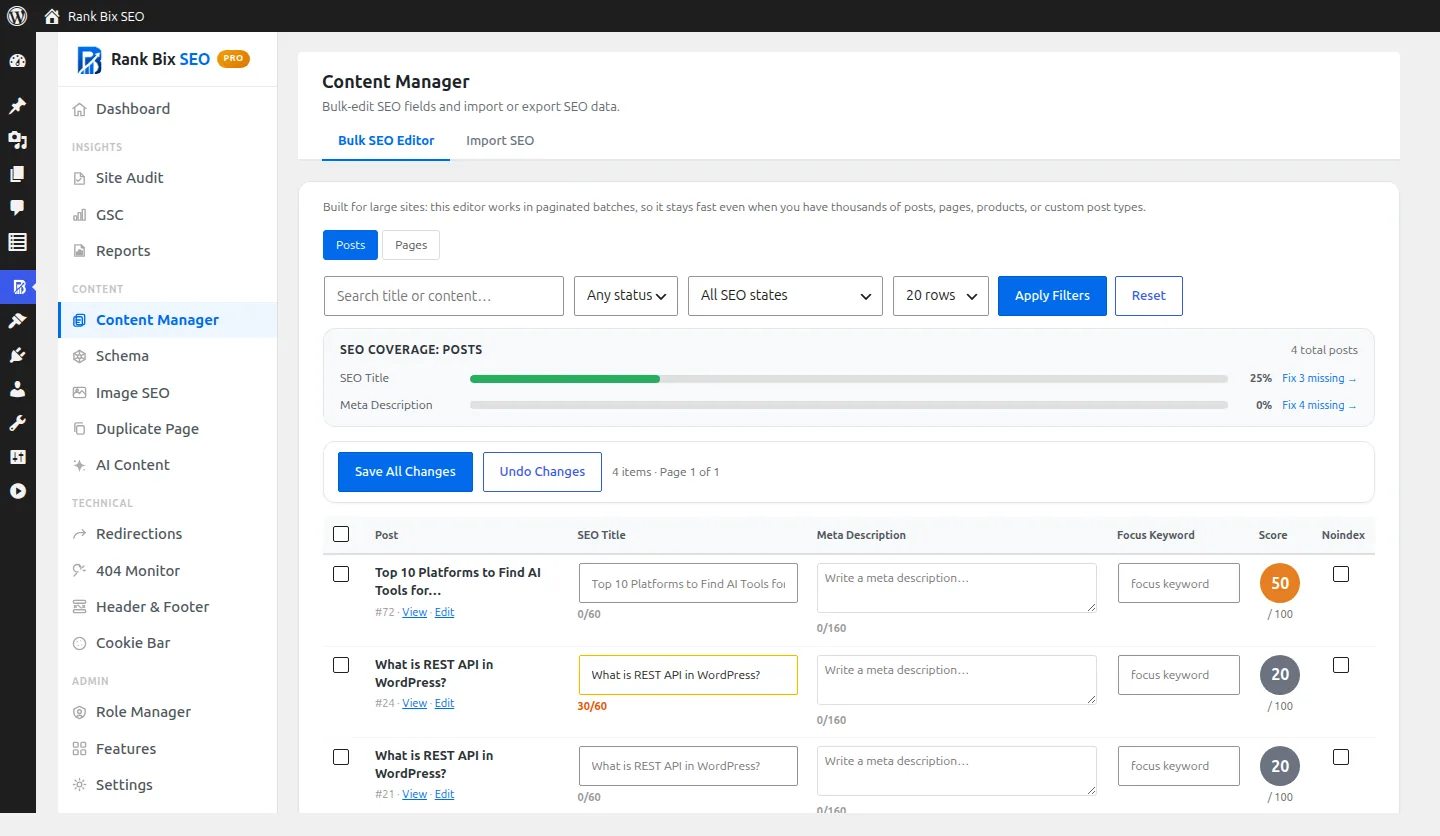The height and width of the screenshot is (836, 1440).
Task: Click the meta description box for post #72
Action: (x=957, y=588)
